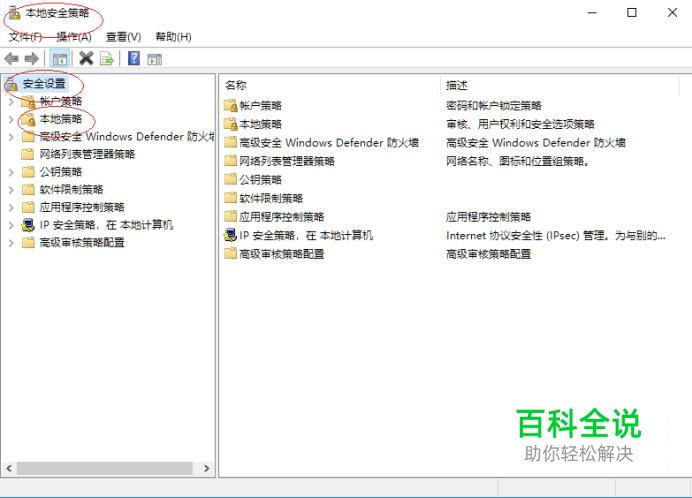Click the tree pane horizontal scrollbar thumb
Screen dimensions: 692x498
(105, 468)
